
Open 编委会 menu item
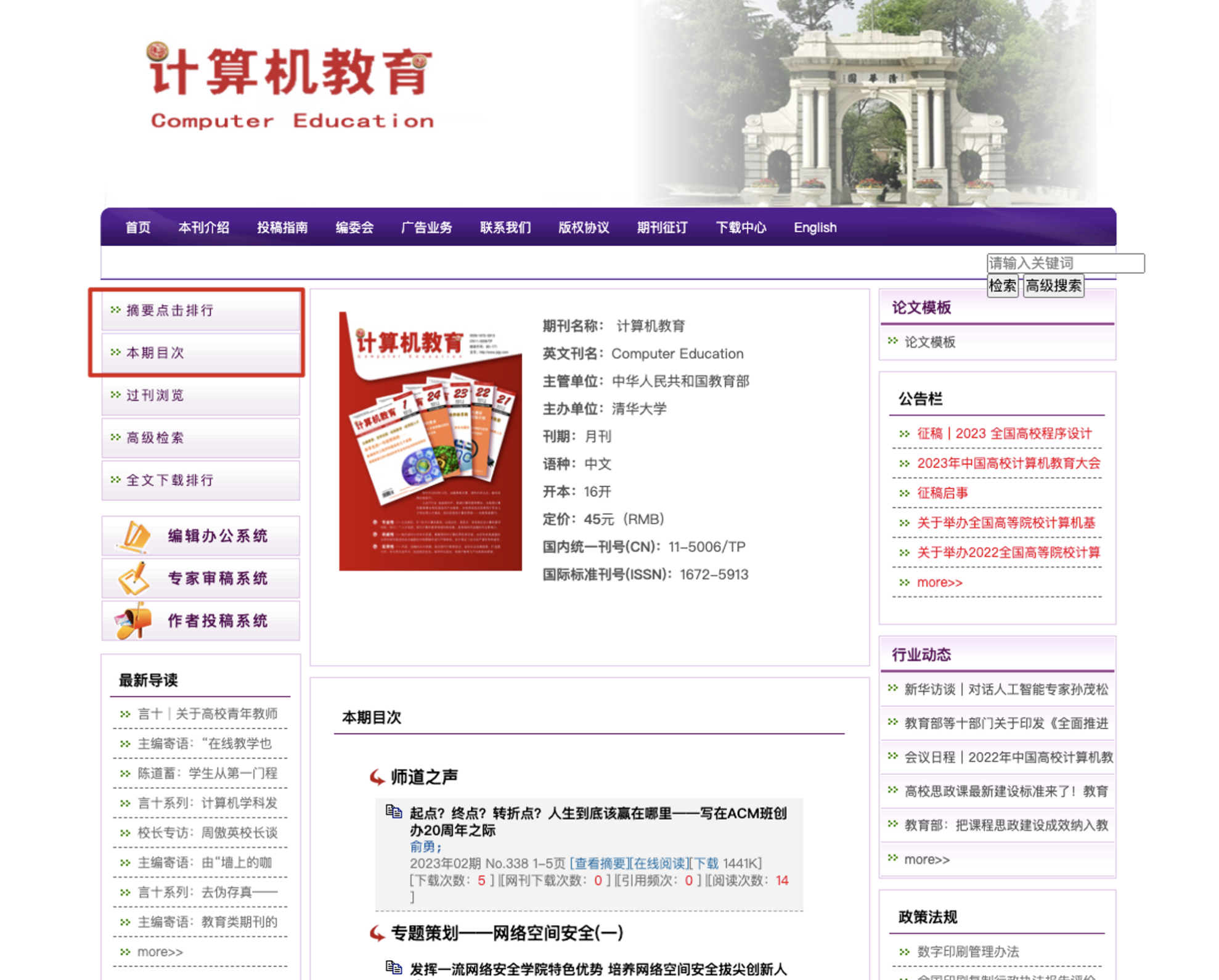(354, 227)
